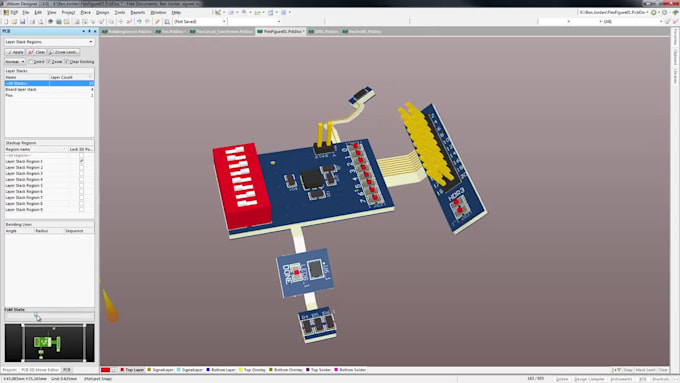
Task: Select the <All Stacks> row
Action: pos(49,83)
